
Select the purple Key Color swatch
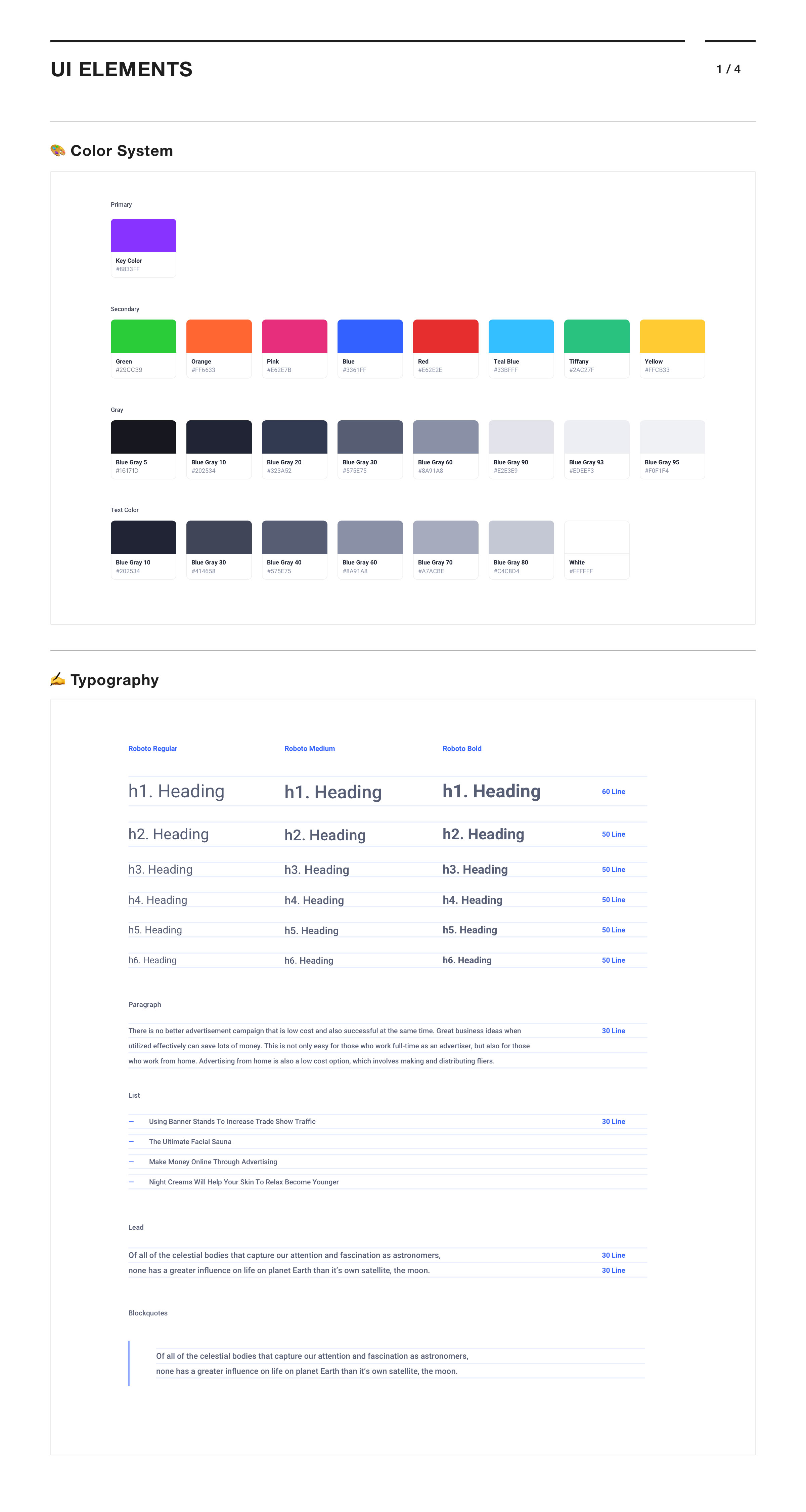143,236
